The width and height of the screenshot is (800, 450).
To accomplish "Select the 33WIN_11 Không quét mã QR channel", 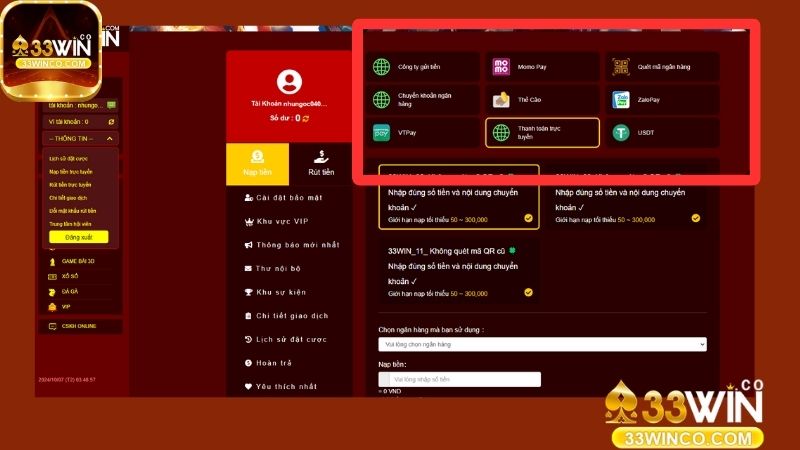I will pyautogui.click(x=459, y=271).
